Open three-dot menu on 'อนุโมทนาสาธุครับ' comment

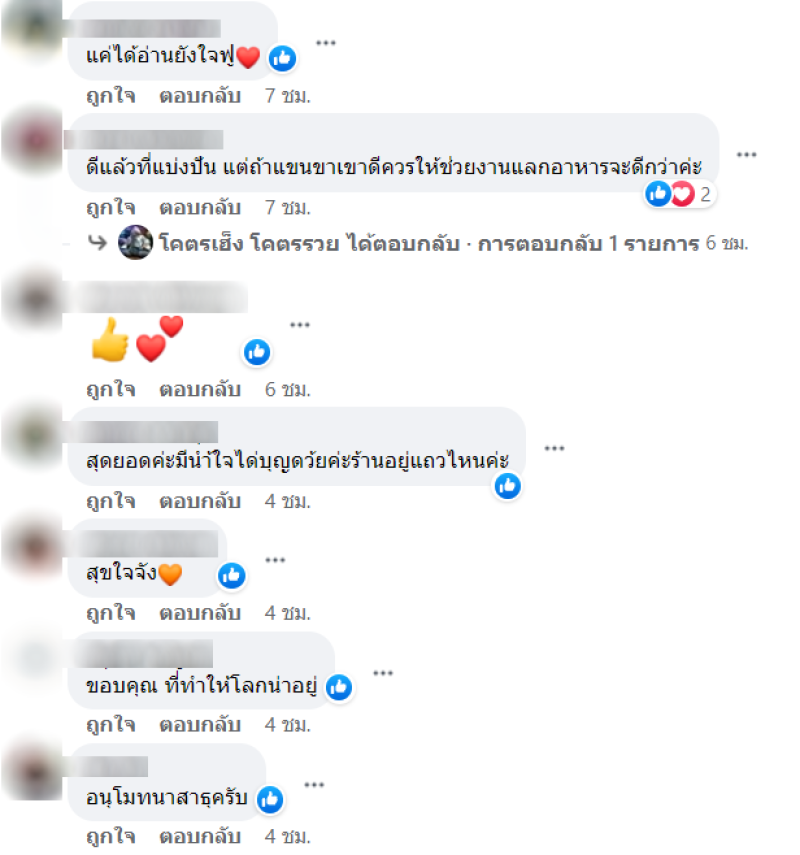point(314,785)
